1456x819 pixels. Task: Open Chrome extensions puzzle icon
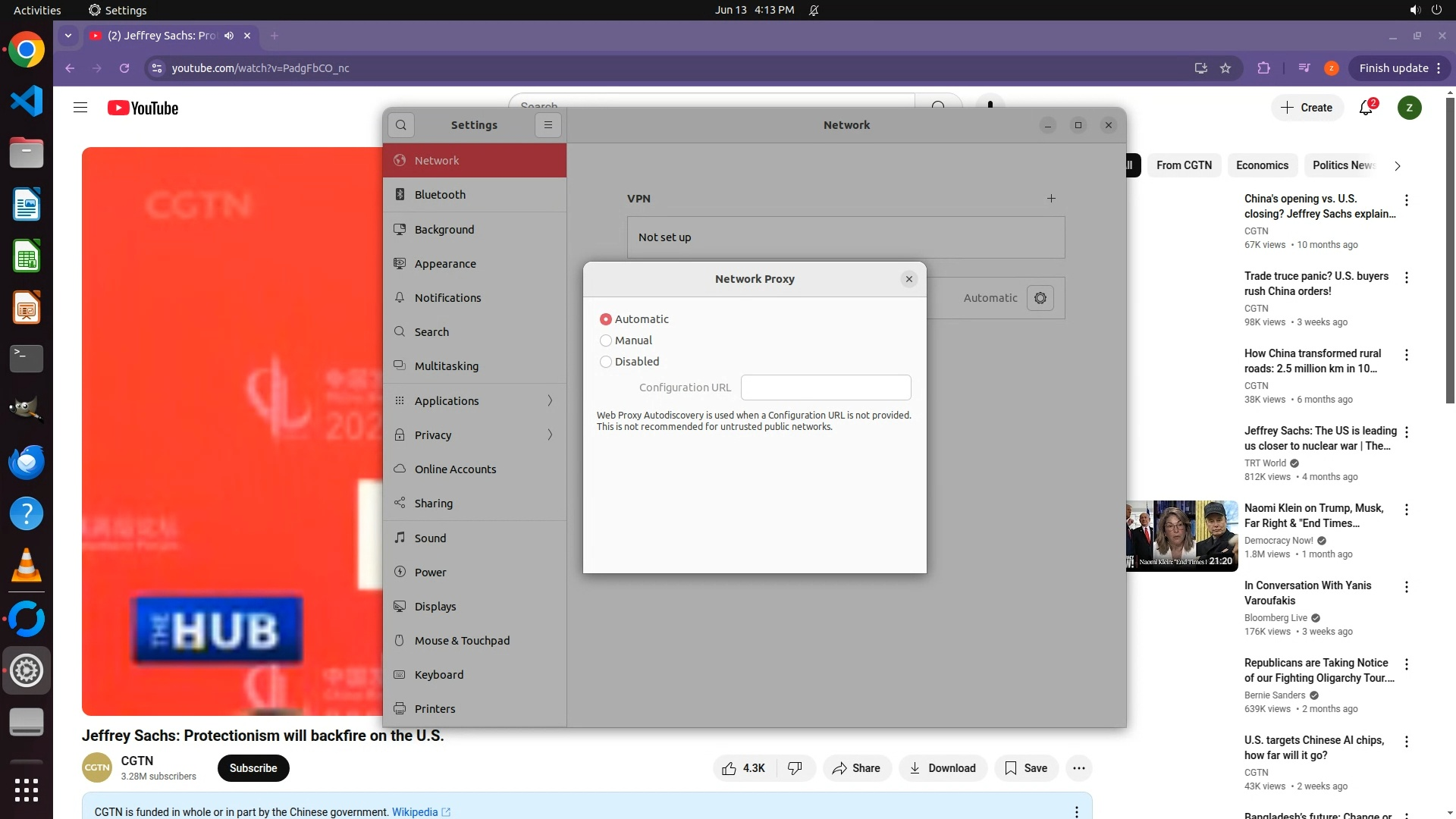pos(1263,68)
